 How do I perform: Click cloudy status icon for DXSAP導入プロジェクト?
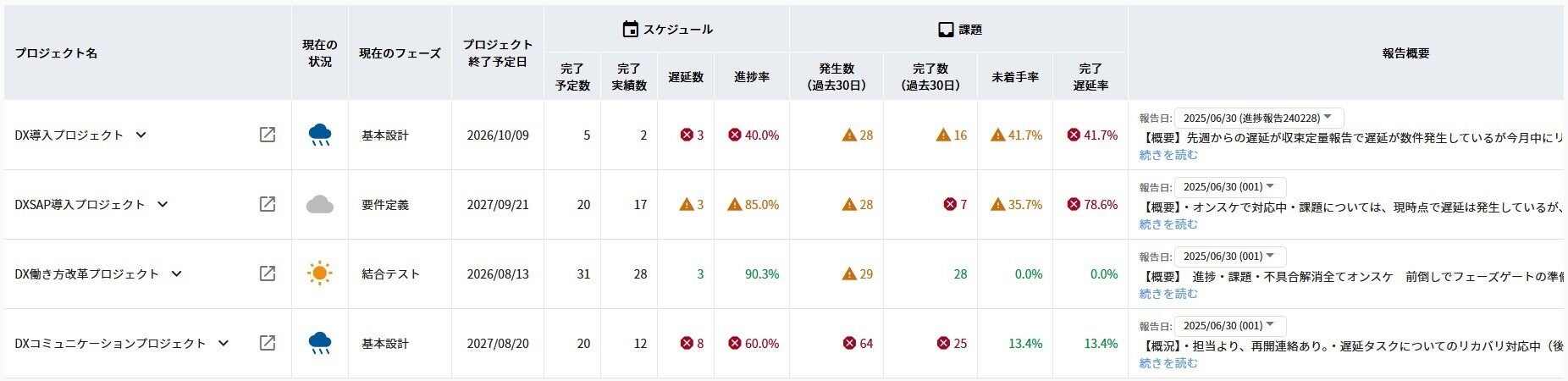pos(320,204)
